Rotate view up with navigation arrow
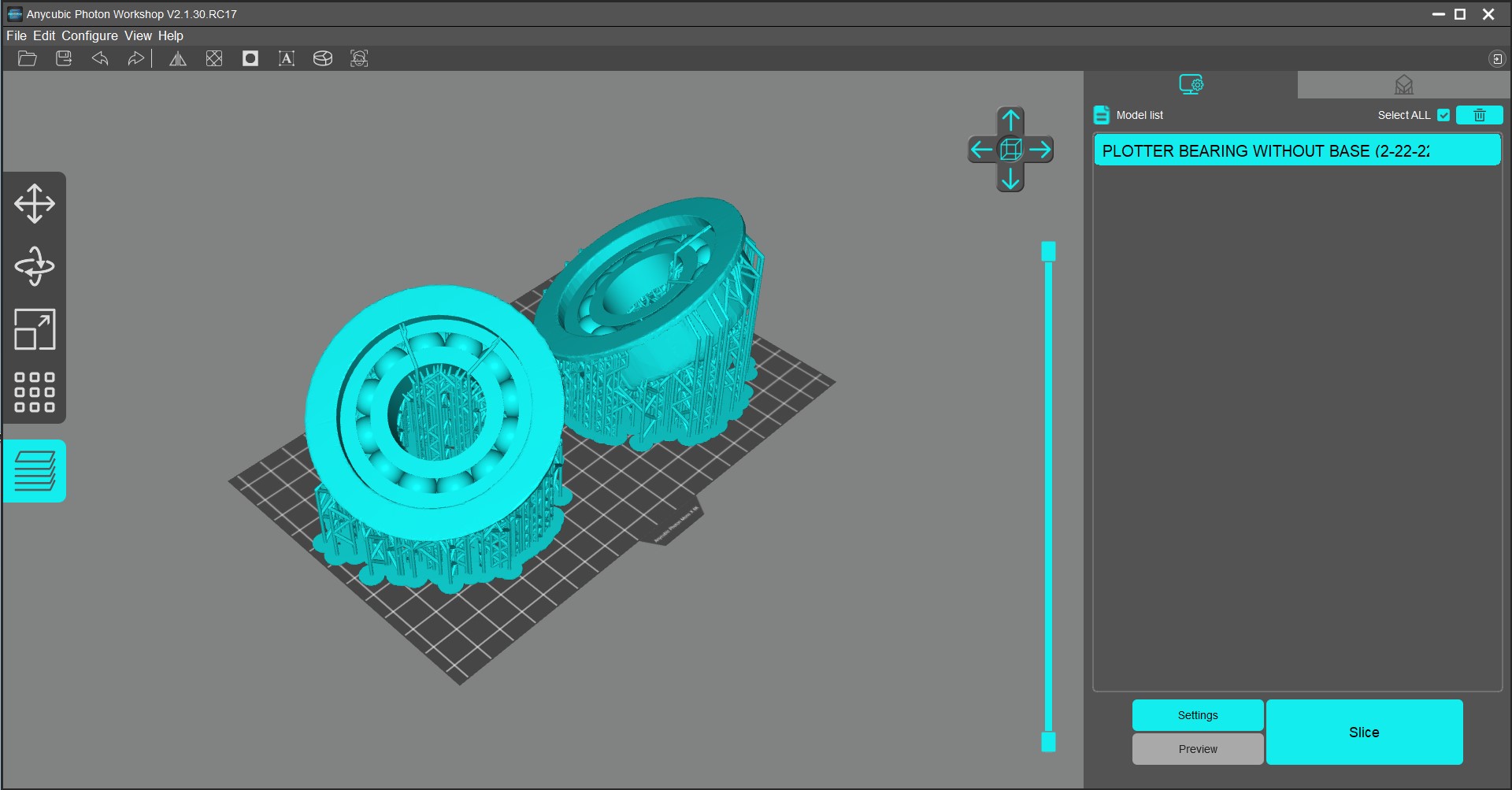Image resolution: width=1512 pixels, height=790 pixels. (x=1010, y=121)
